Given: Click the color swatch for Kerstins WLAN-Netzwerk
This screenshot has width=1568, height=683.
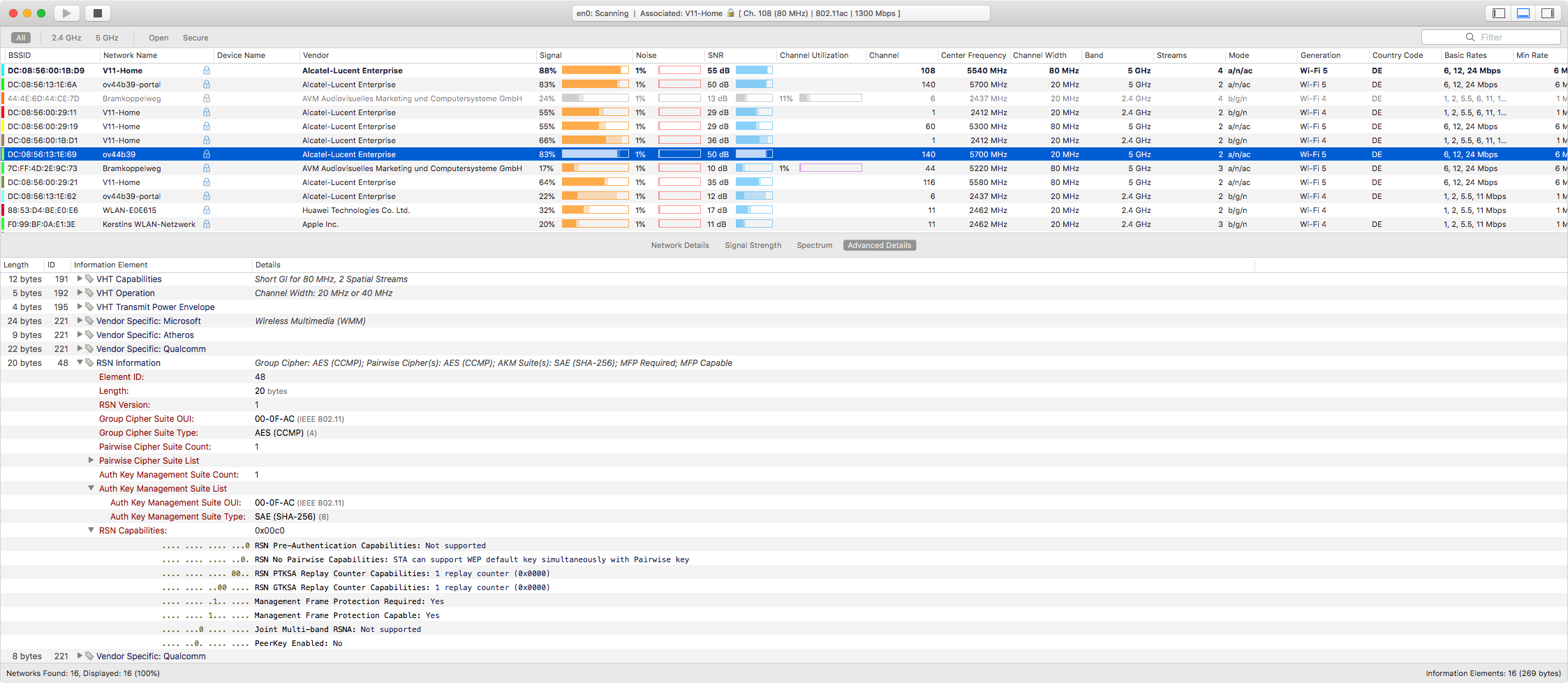Looking at the screenshot, I should (x=3, y=224).
